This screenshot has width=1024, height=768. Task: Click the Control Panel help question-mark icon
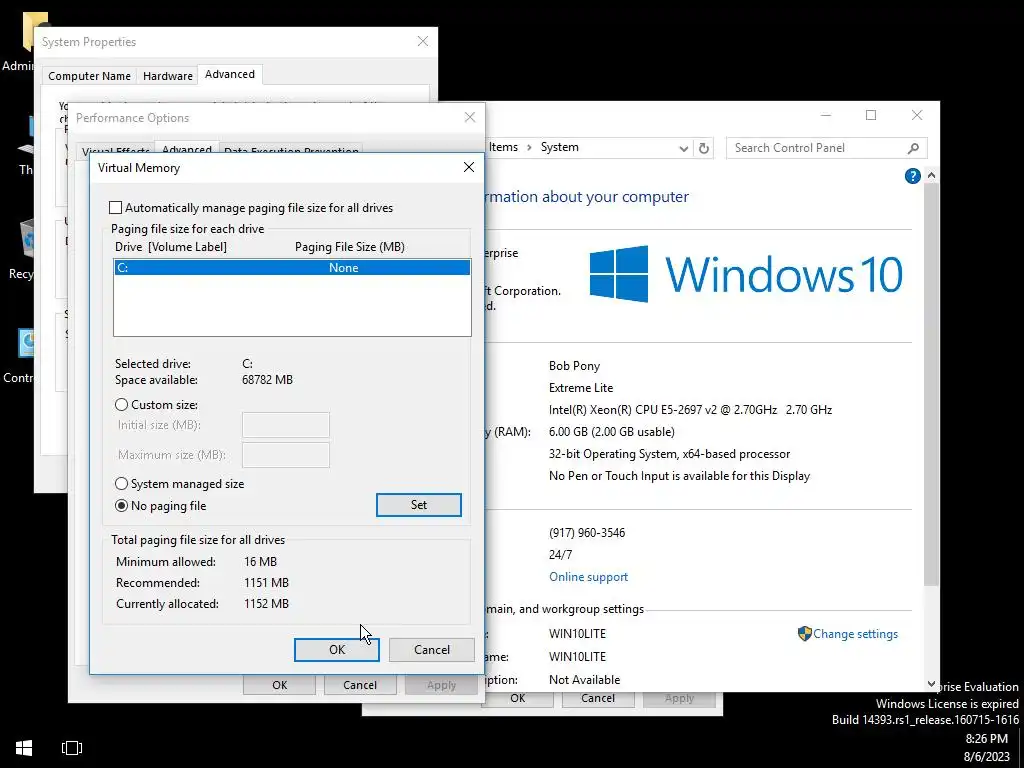[912, 176]
